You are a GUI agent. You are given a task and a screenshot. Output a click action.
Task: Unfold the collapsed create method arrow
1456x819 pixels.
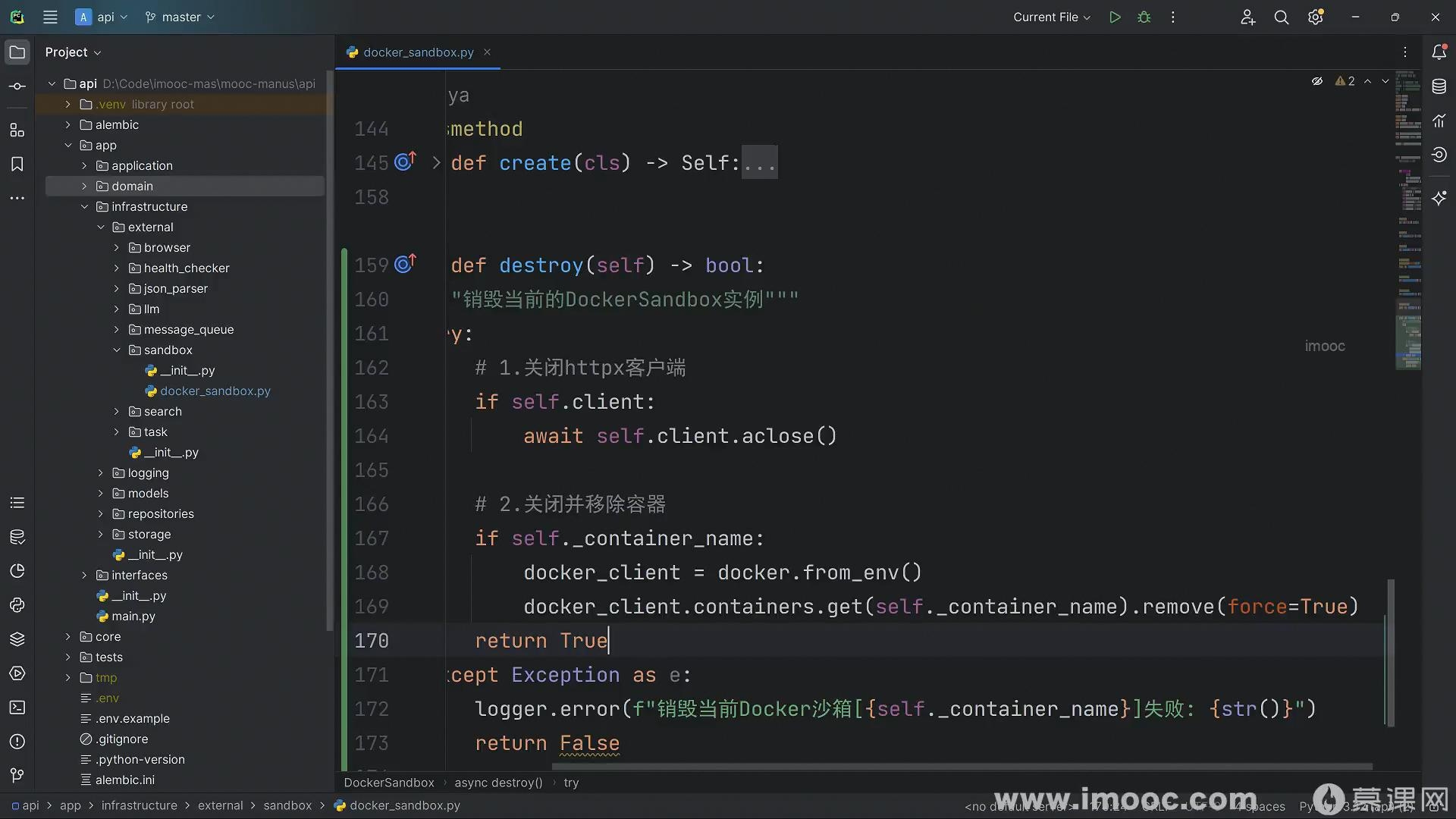tap(436, 163)
